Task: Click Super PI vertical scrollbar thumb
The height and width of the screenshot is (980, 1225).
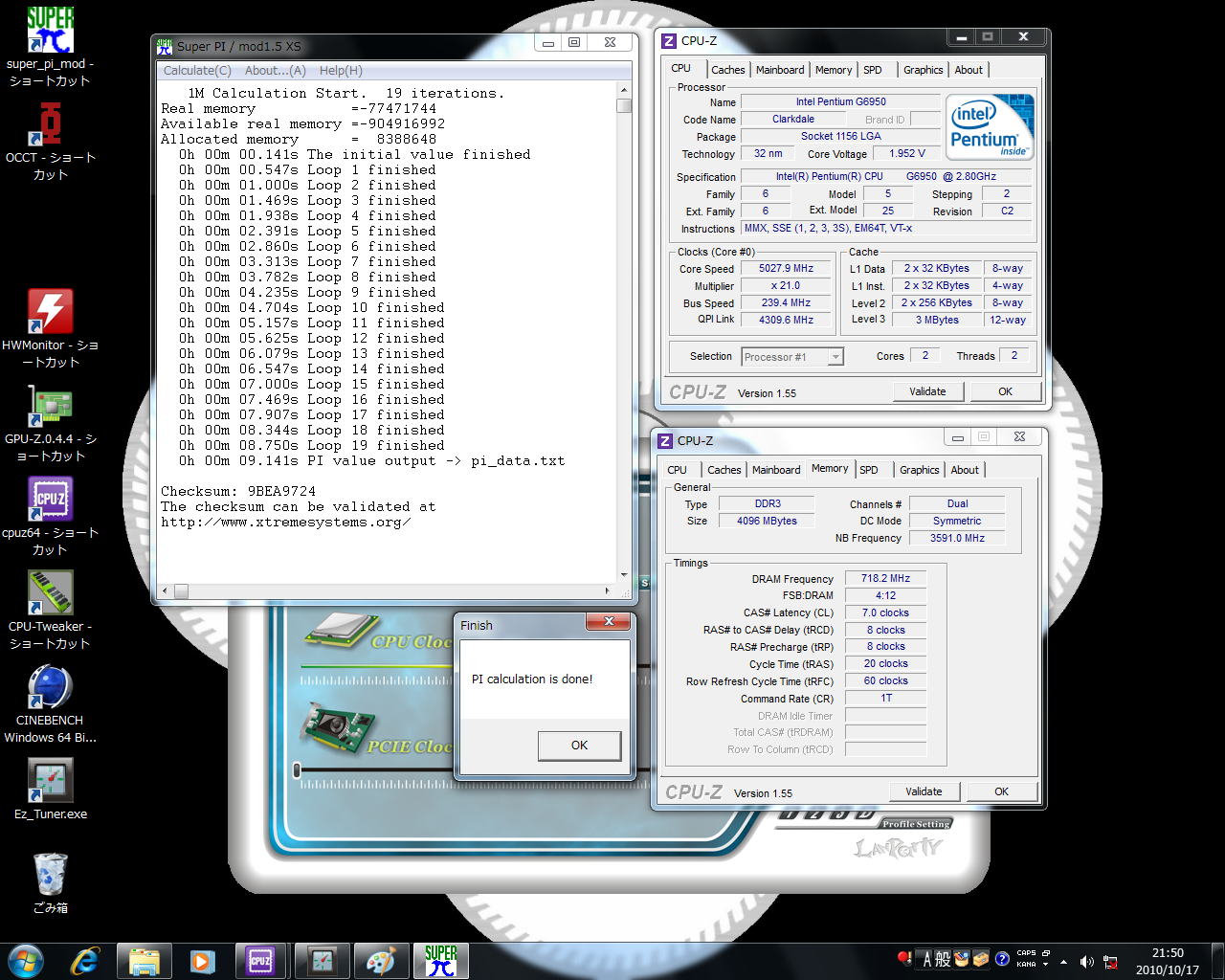Action: [624, 105]
